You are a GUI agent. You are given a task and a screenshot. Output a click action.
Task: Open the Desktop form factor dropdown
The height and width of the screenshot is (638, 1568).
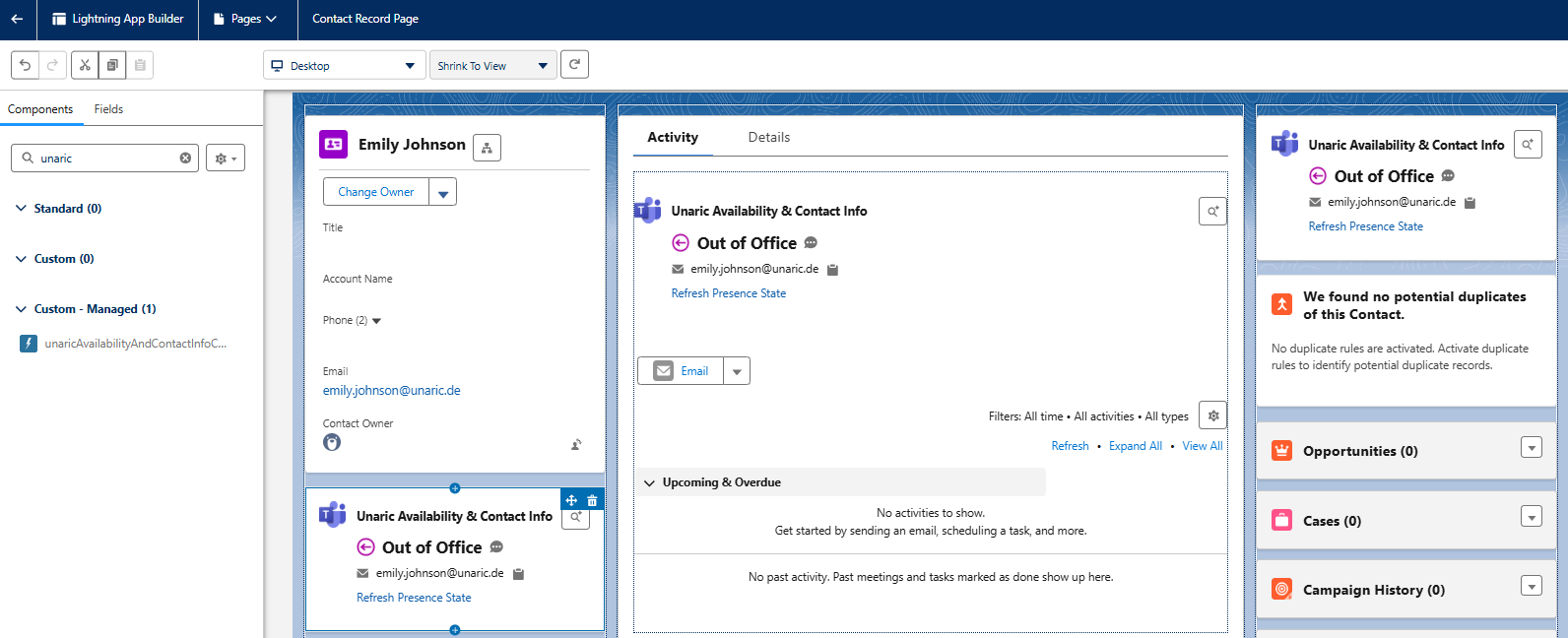point(344,66)
